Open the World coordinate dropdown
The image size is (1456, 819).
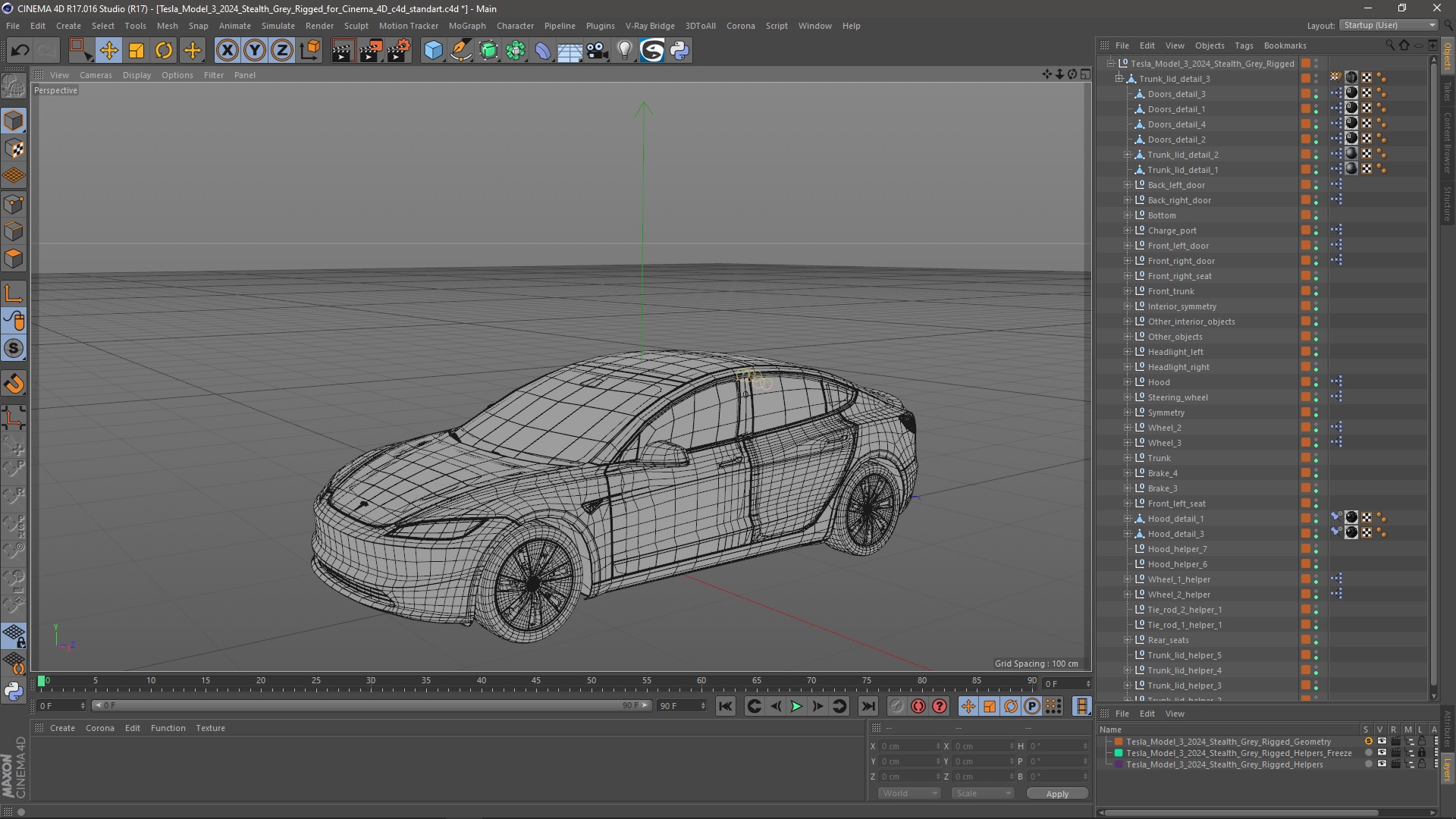pyautogui.click(x=909, y=793)
